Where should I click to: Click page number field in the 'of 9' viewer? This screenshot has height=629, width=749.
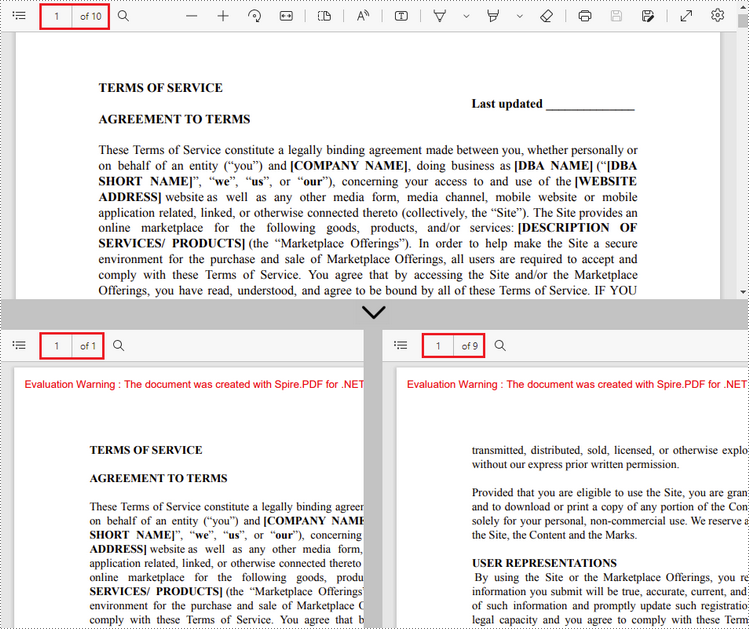(x=438, y=346)
